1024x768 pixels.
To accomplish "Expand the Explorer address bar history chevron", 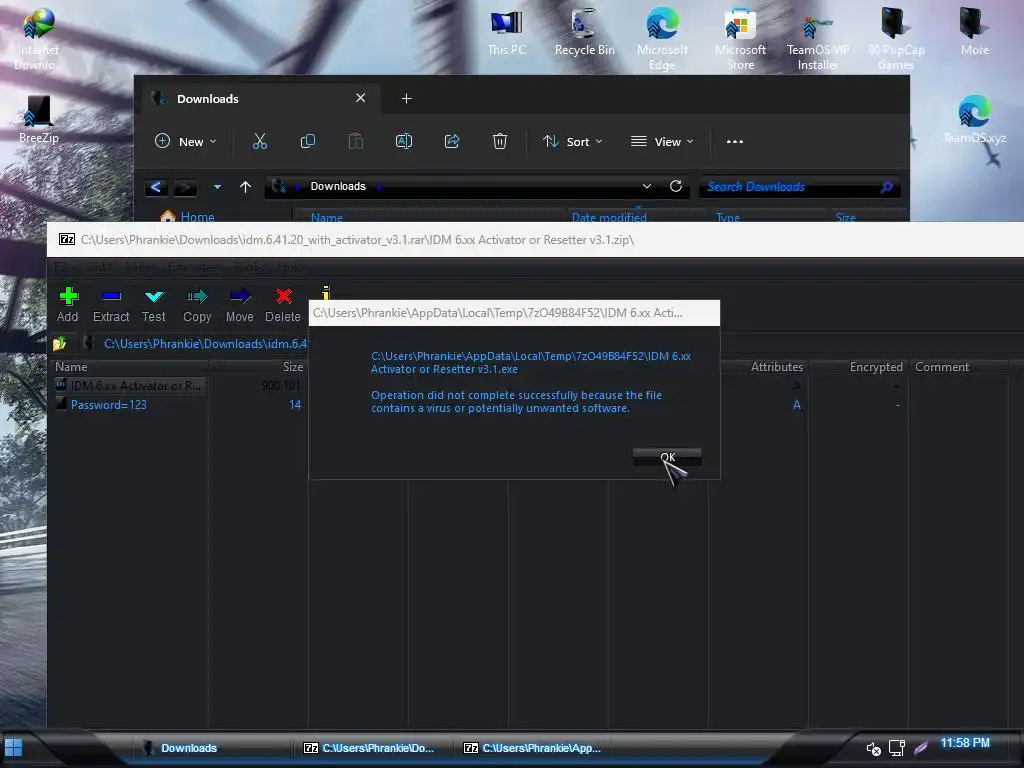I will [x=647, y=187].
